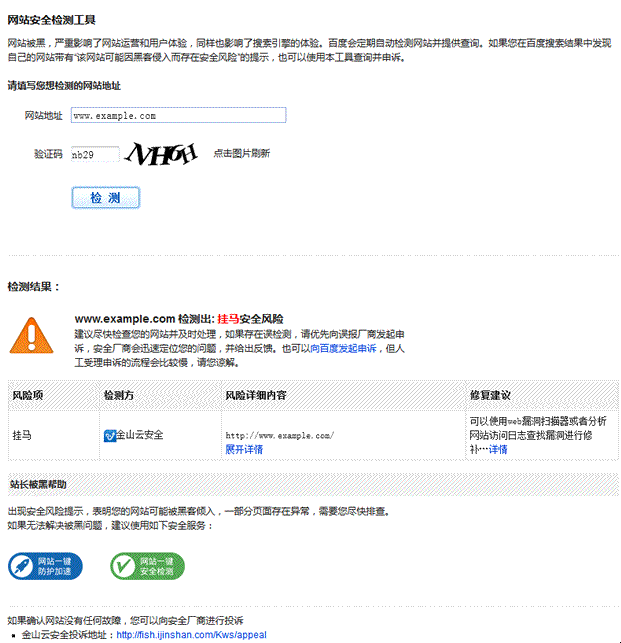621x643 pixels.
Task: Click the 金山云安全 shield icon
Action: [x=110, y=436]
